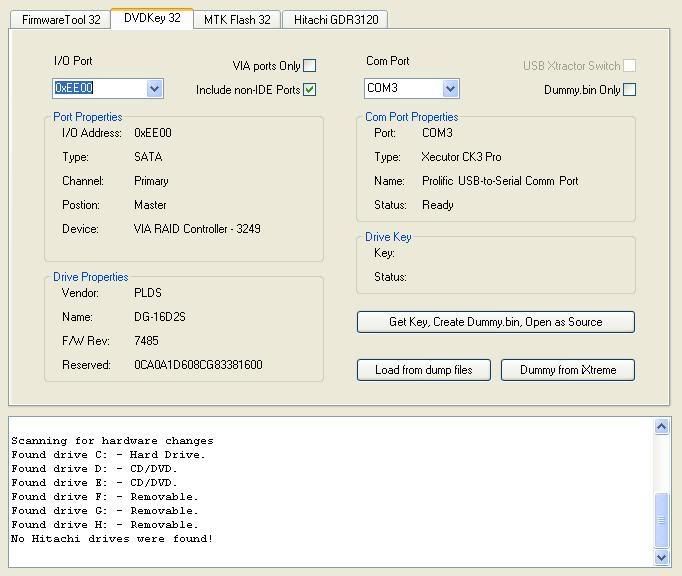The image size is (682, 576).
Task: Click log line Found drive D: CD/DVD
Action: [94, 469]
